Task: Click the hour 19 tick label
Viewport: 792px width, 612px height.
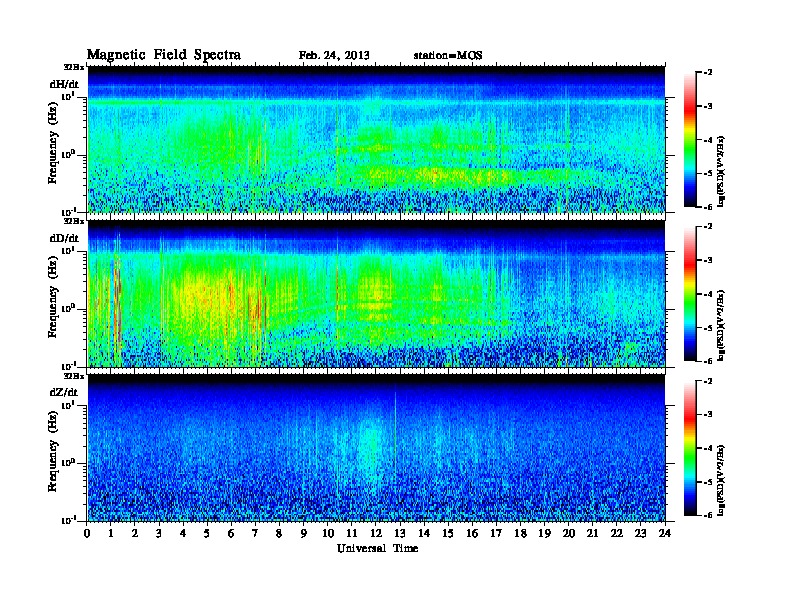Action: click(x=544, y=533)
